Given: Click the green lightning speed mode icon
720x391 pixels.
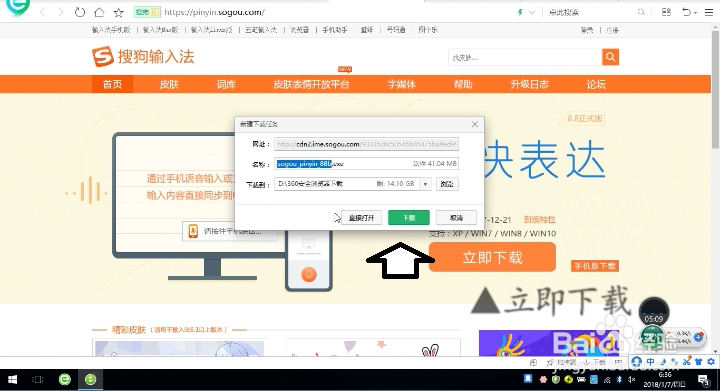Looking at the screenshot, I should (520, 12).
